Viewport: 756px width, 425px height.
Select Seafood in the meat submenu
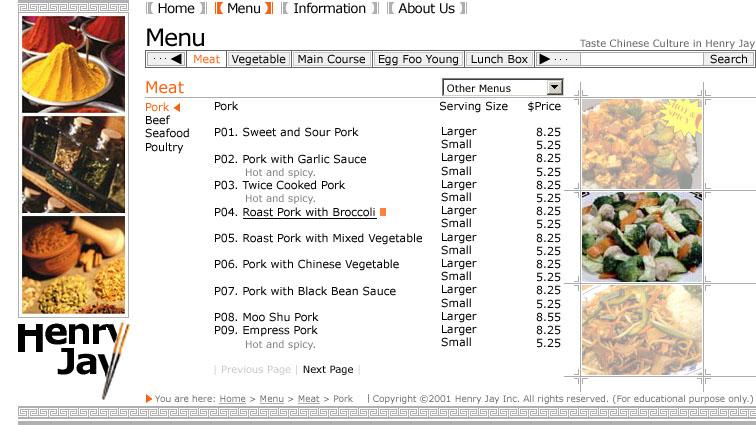click(x=167, y=133)
